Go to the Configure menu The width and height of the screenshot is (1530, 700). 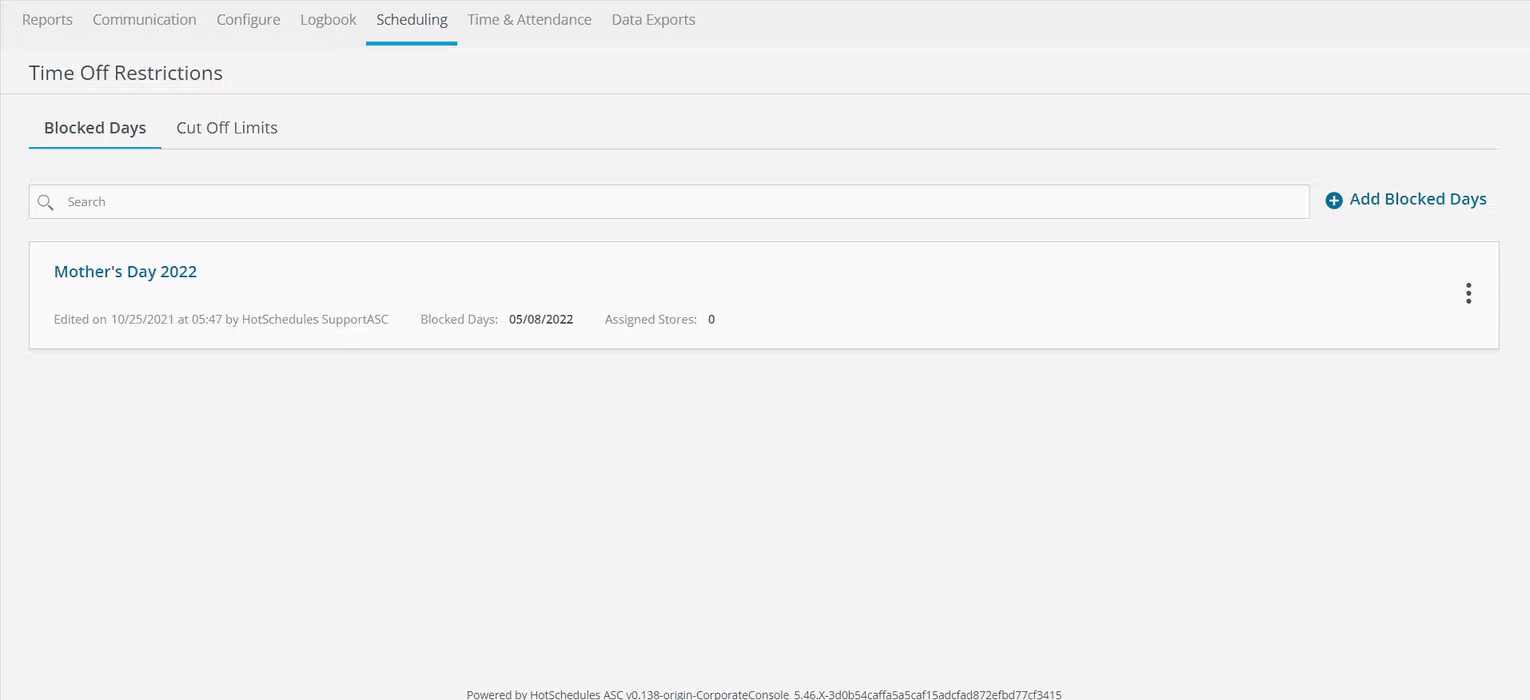(248, 20)
